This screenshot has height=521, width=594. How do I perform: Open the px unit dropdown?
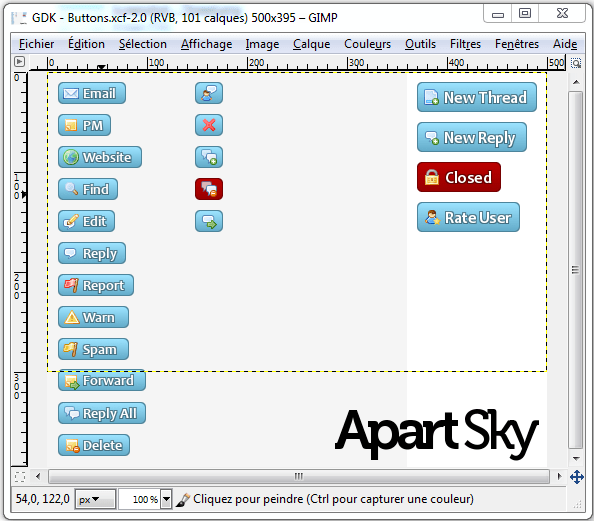(x=95, y=499)
